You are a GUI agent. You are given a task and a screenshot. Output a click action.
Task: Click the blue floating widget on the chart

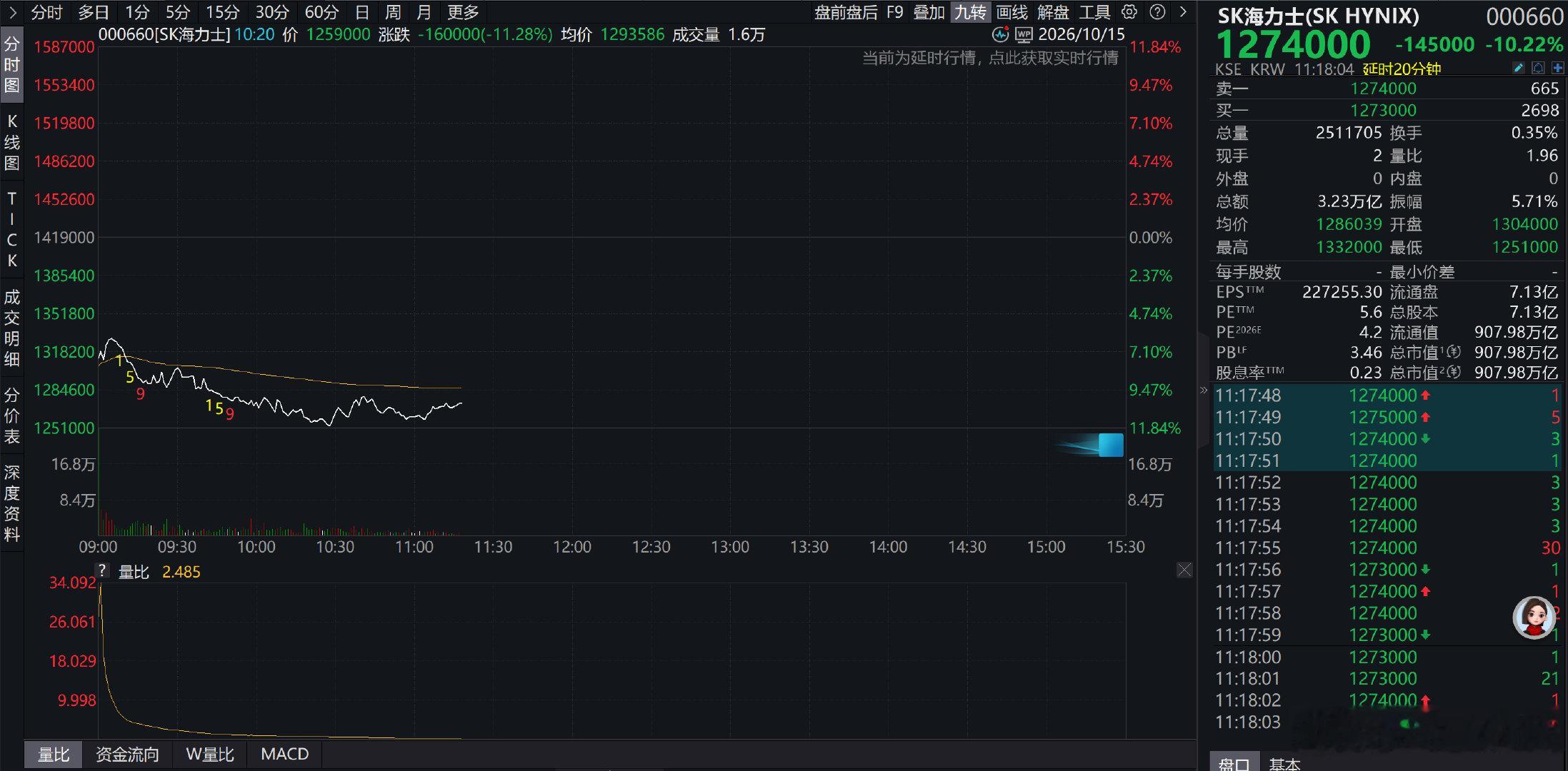point(1110,445)
